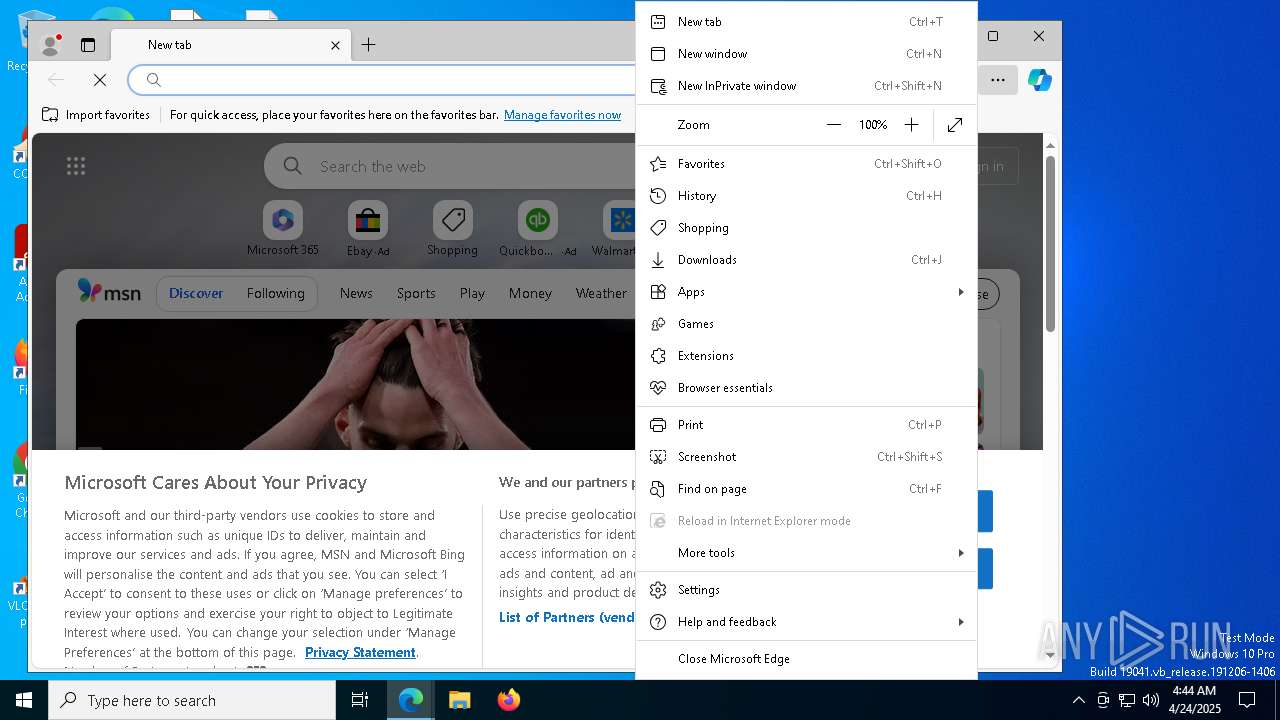The height and width of the screenshot is (720, 1280).
Task: Open the volume tray icon
Action: pos(1151,700)
